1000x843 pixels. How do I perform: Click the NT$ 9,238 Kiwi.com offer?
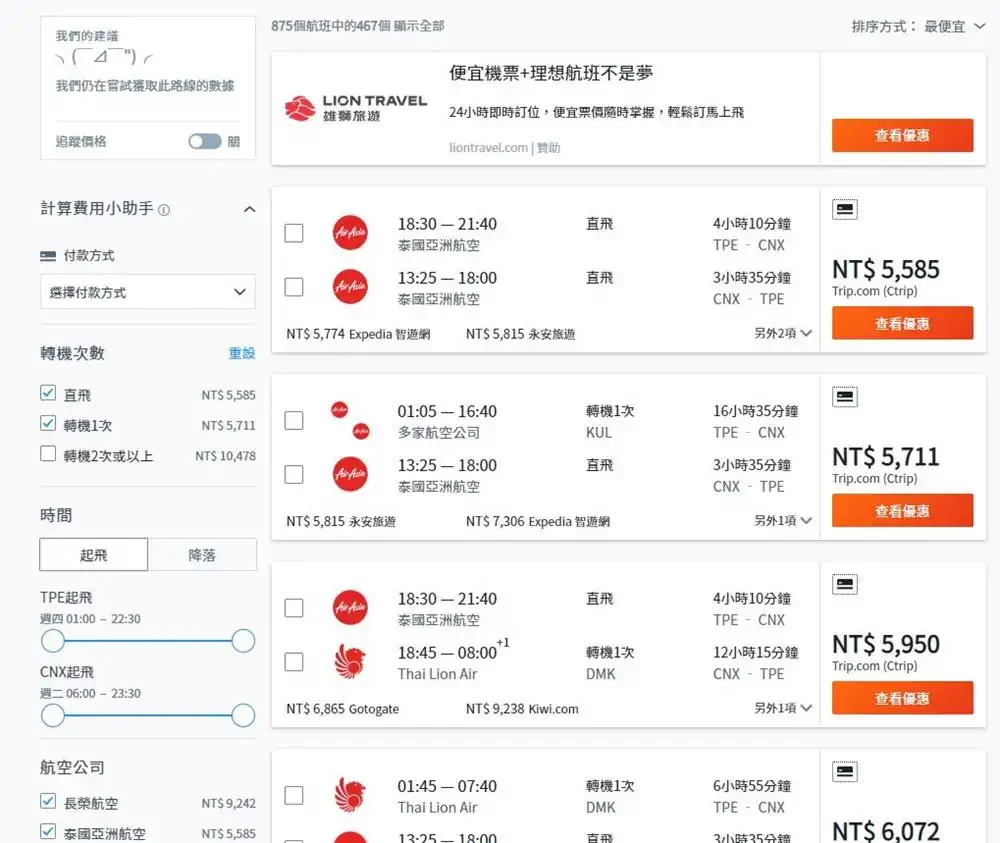click(522, 709)
